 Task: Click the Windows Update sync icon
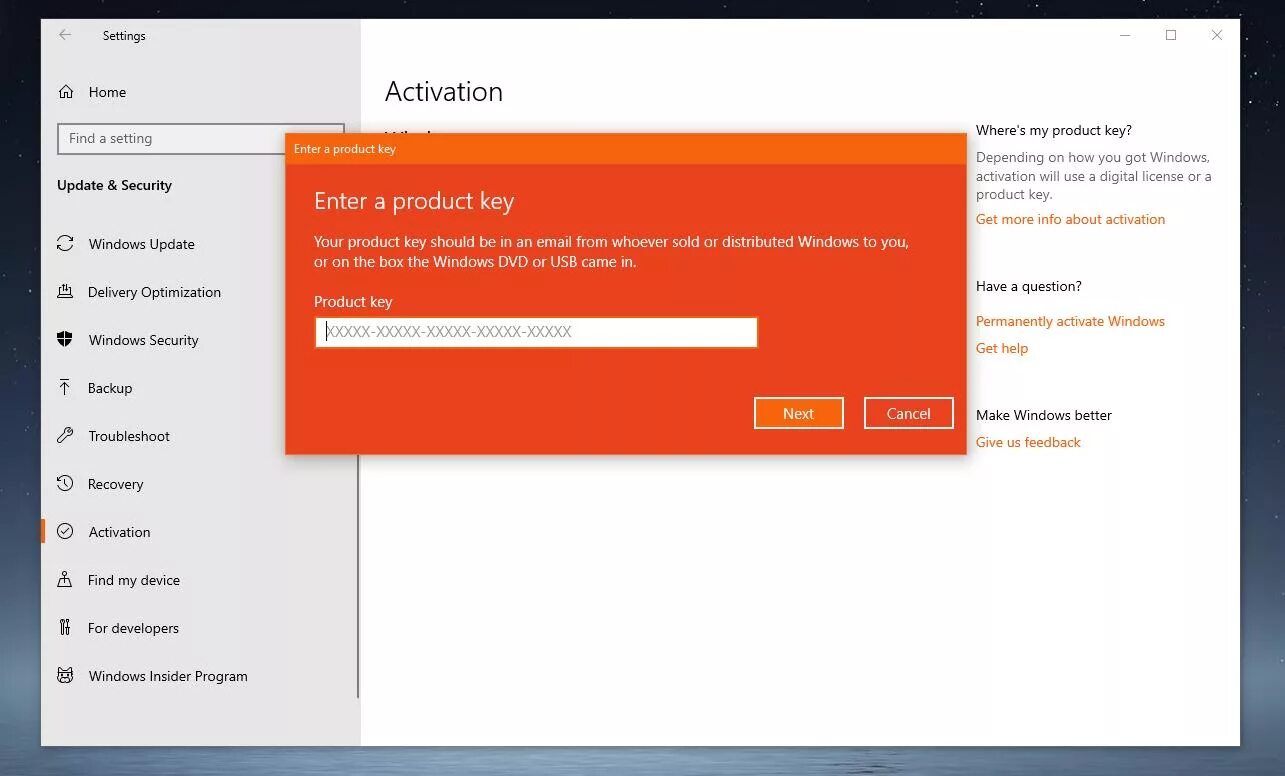coord(65,243)
